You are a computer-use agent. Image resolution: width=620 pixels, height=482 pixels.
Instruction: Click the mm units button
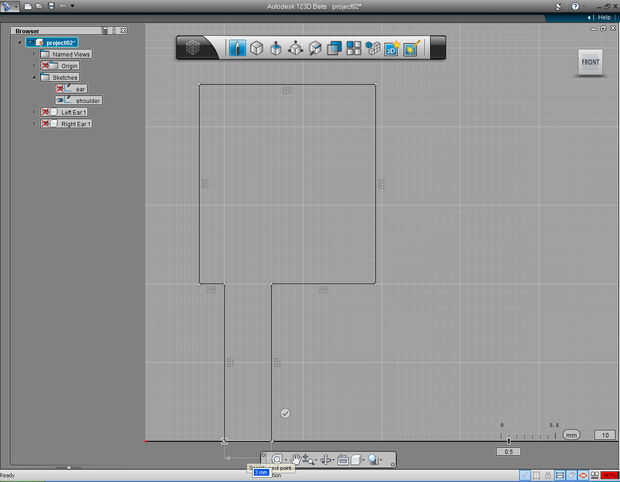tap(571, 435)
